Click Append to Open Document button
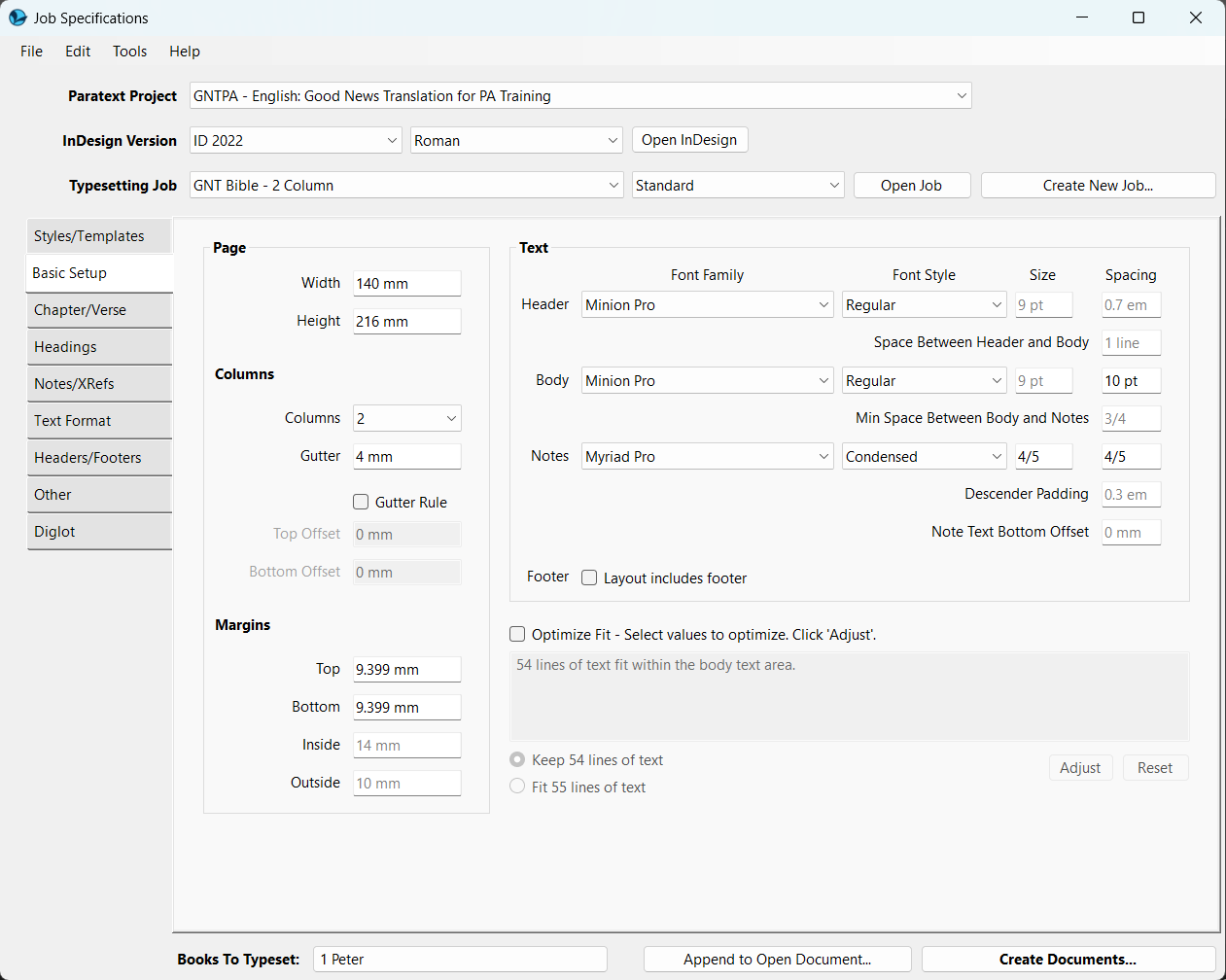Viewport: 1226px width, 980px height. [x=778, y=960]
